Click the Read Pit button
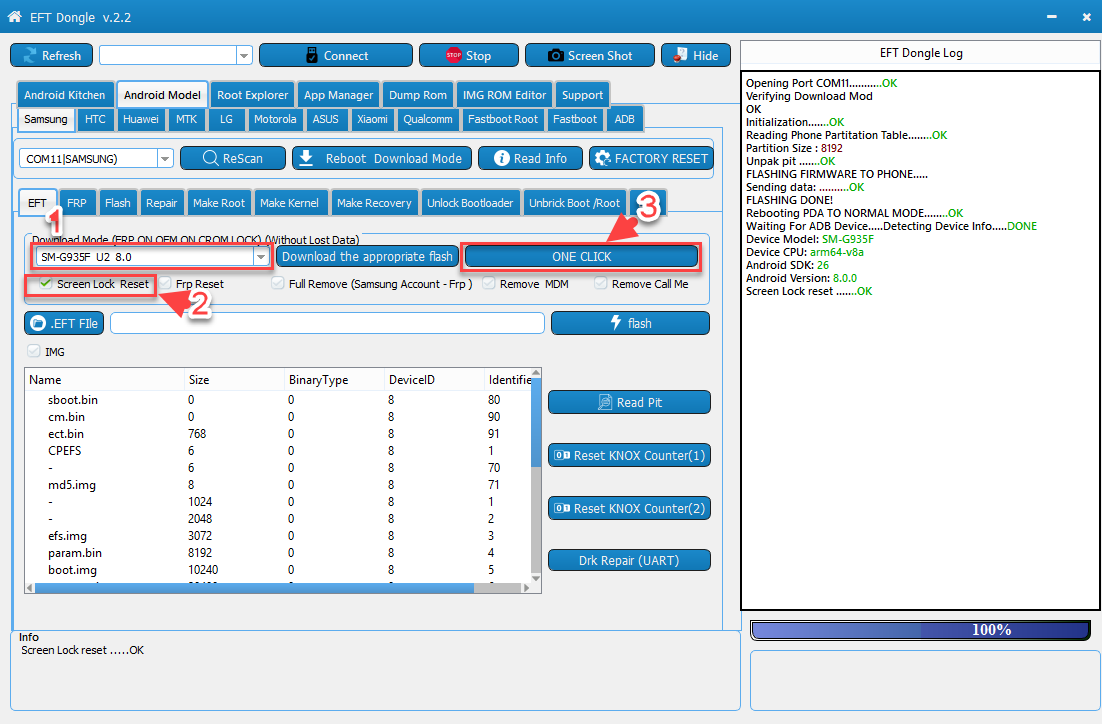The height and width of the screenshot is (724, 1102). click(x=629, y=402)
